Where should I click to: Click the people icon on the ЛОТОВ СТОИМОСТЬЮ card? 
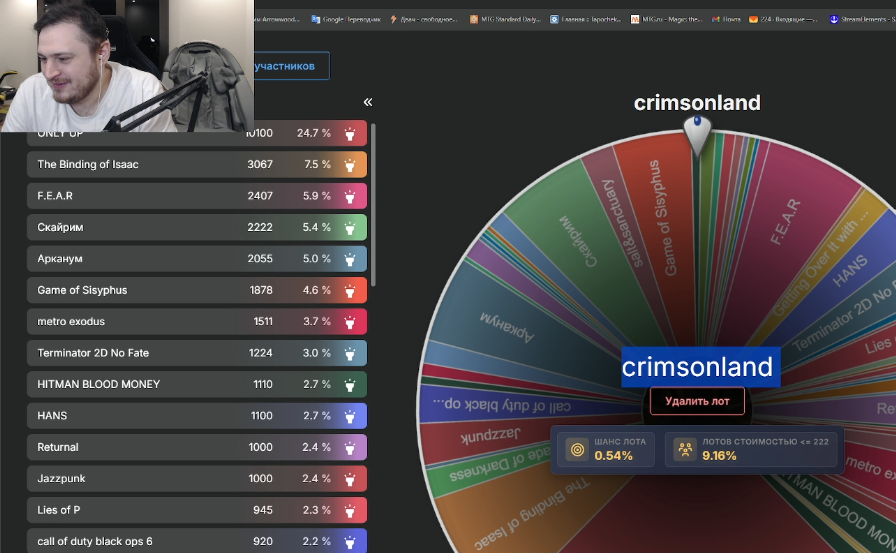[x=685, y=450]
